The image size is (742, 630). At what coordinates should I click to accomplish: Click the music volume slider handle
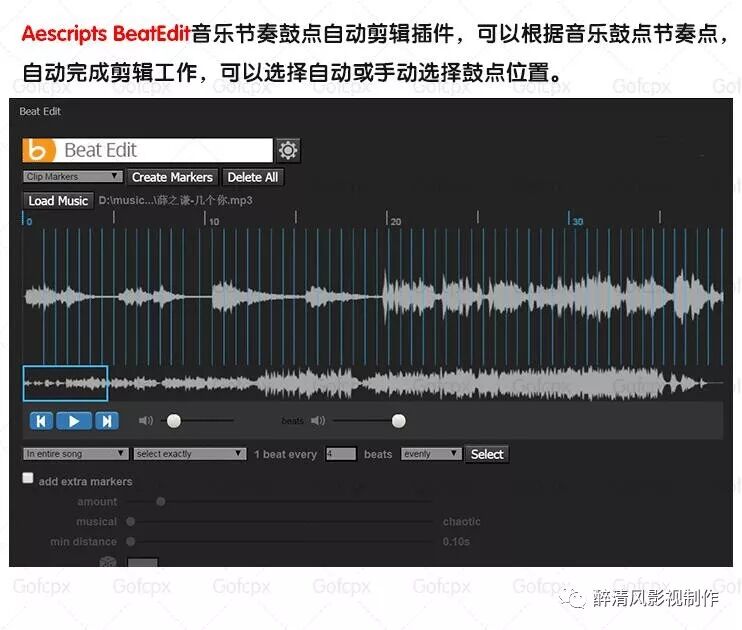[174, 421]
